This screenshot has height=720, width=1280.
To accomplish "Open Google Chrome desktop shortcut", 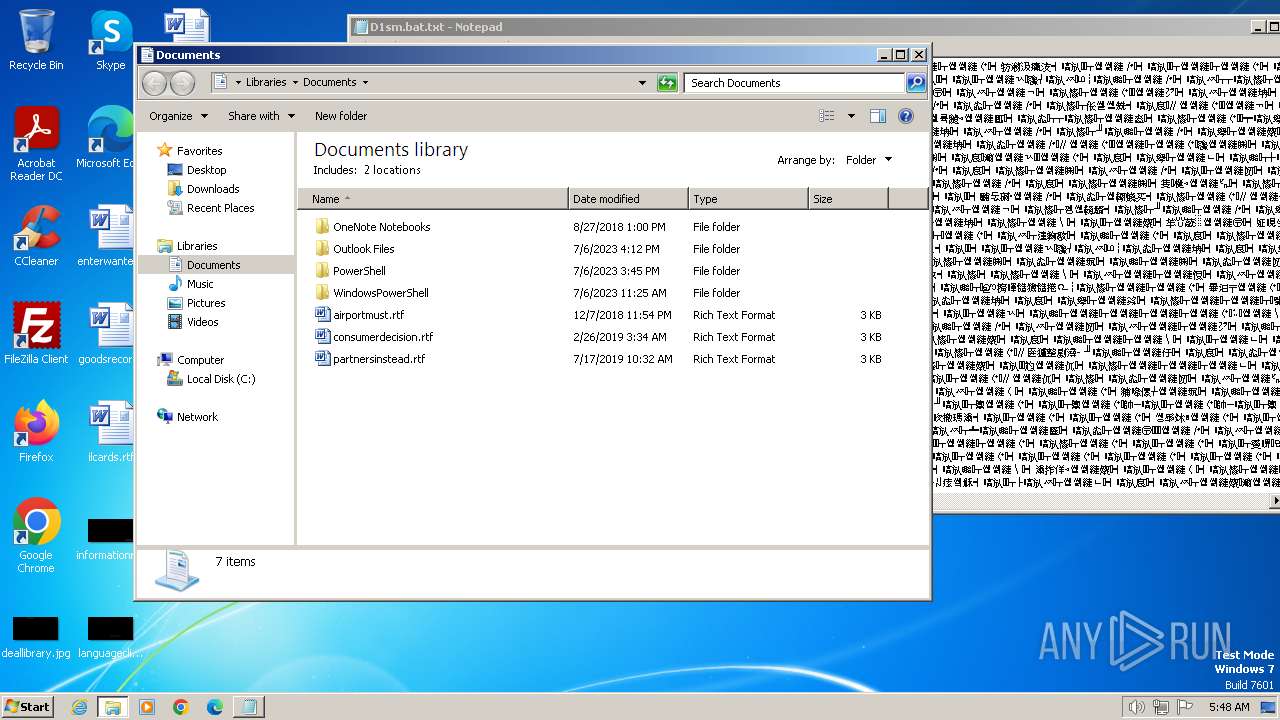I will pyautogui.click(x=36, y=535).
